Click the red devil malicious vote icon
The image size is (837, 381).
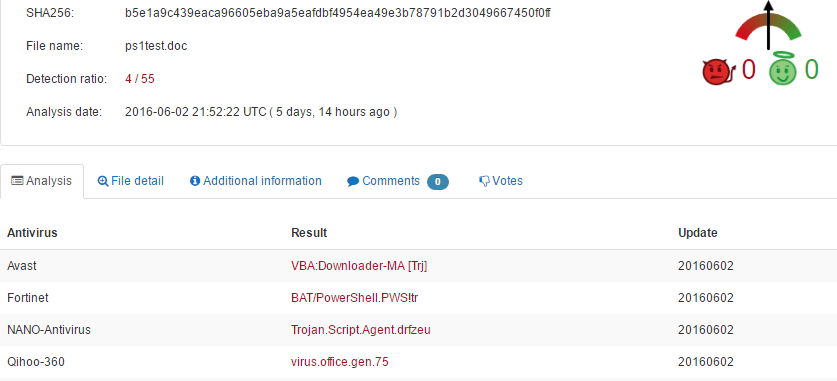pos(719,72)
